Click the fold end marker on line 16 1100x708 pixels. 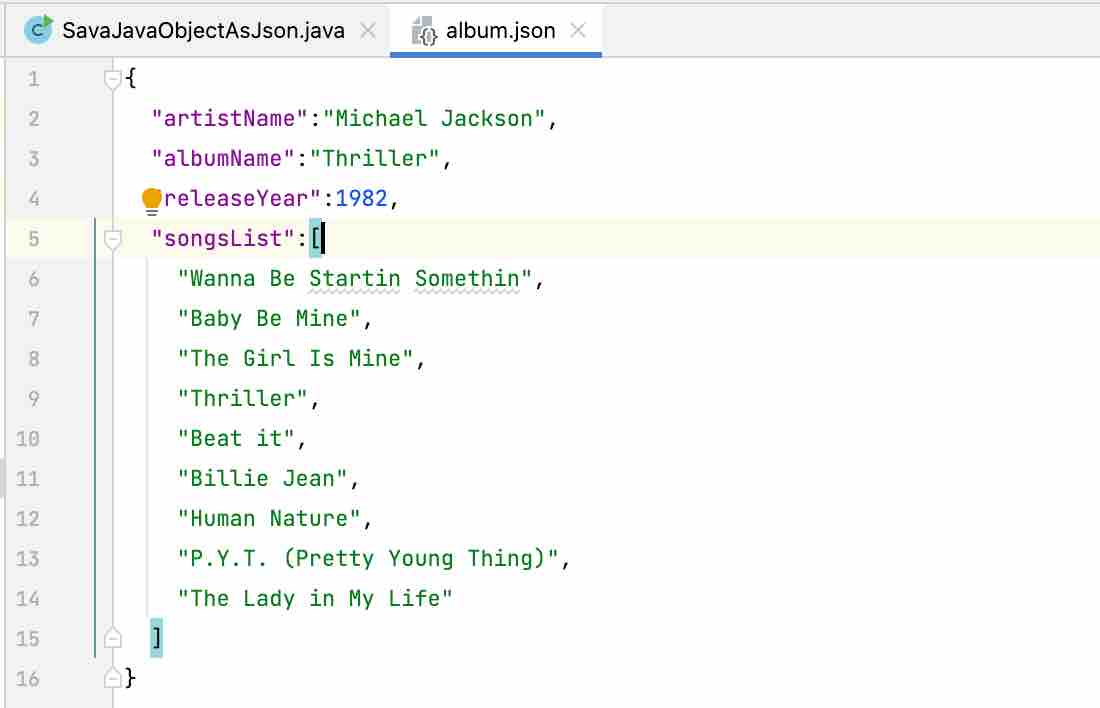coord(112,679)
